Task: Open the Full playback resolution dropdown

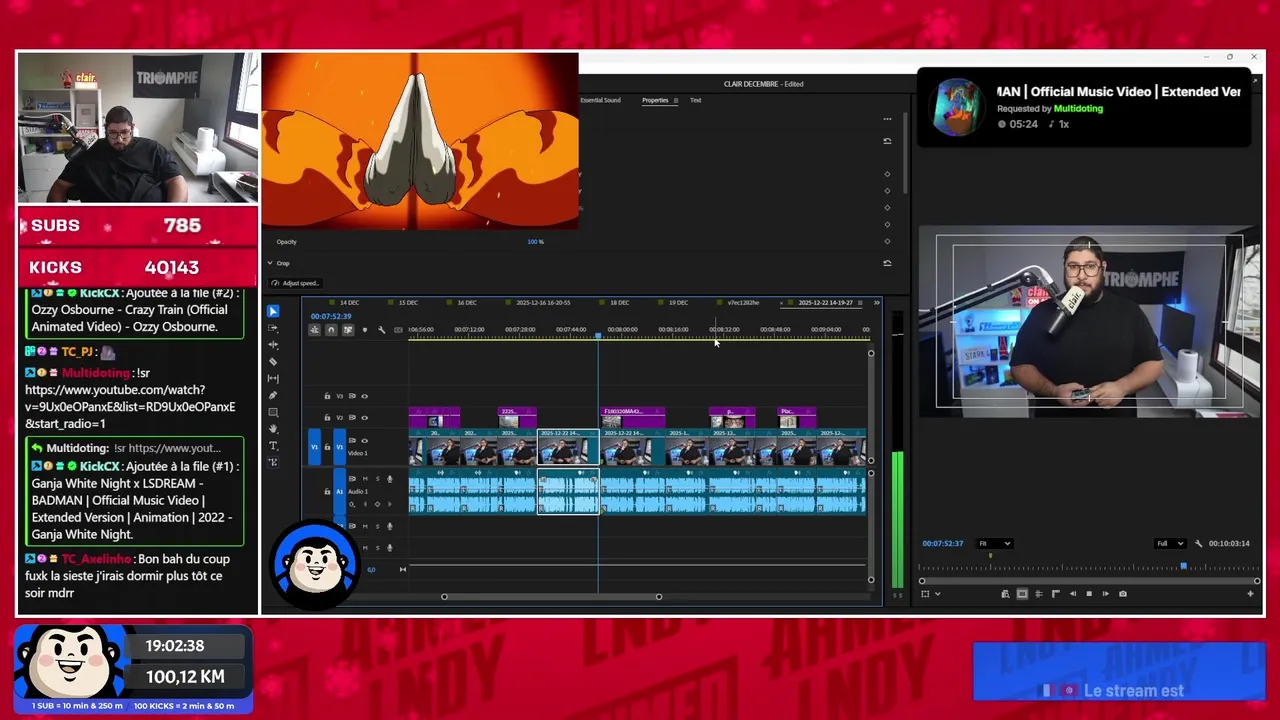Action: [1170, 543]
